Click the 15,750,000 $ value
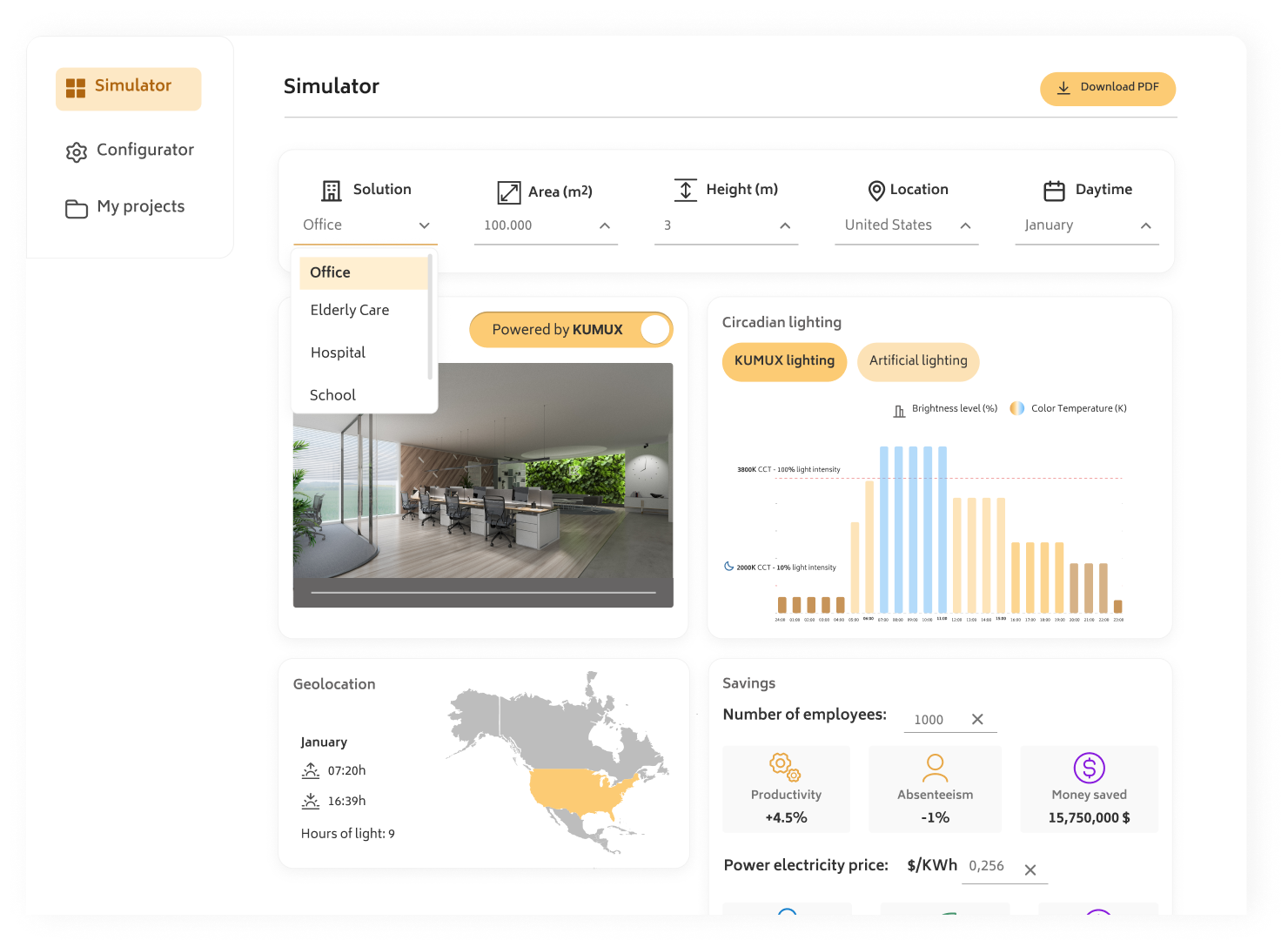The width and height of the screenshot is (1288, 947). [x=1089, y=818]
